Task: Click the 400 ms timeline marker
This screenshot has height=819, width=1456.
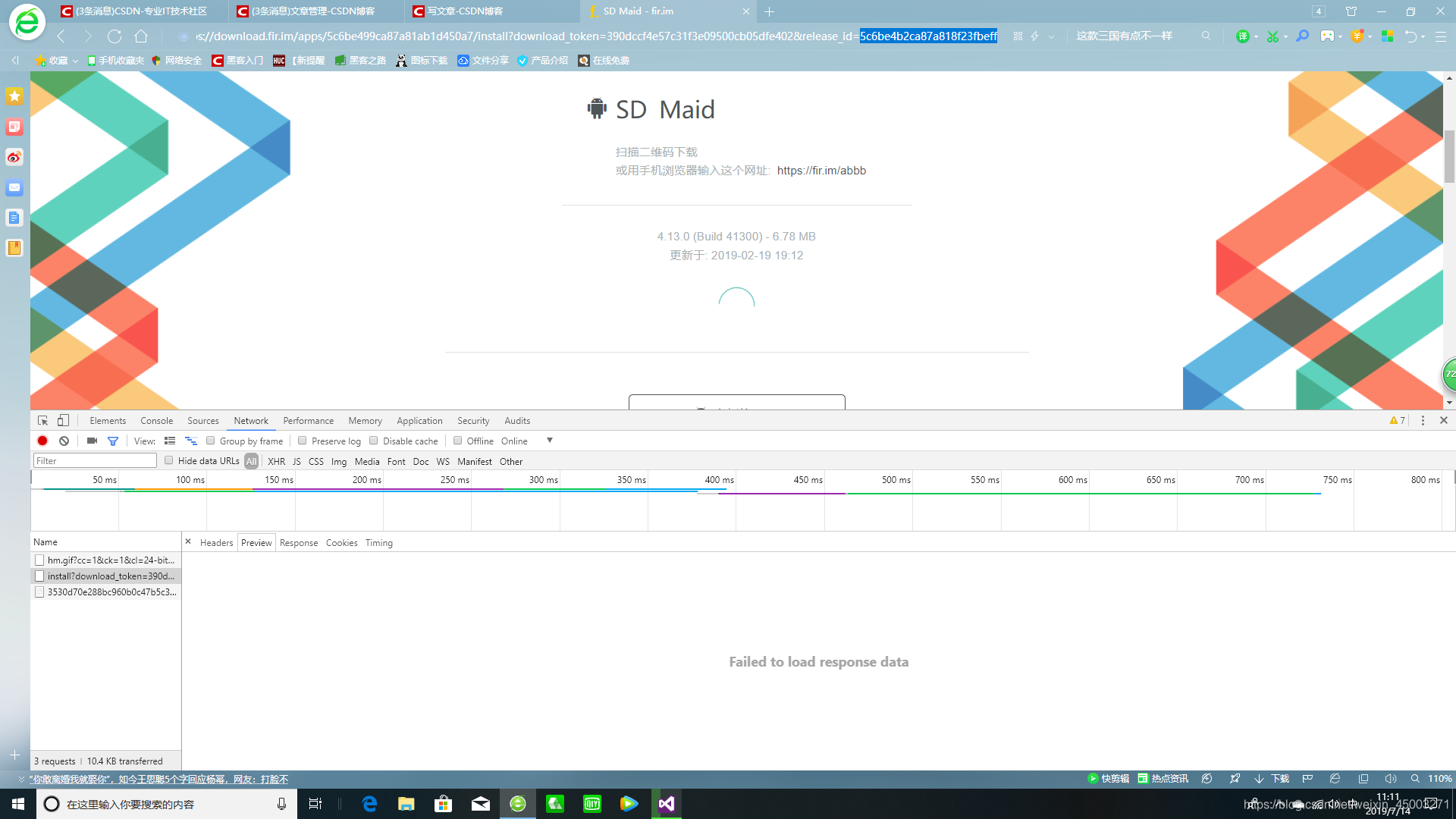Action: [x=719, y=480]
